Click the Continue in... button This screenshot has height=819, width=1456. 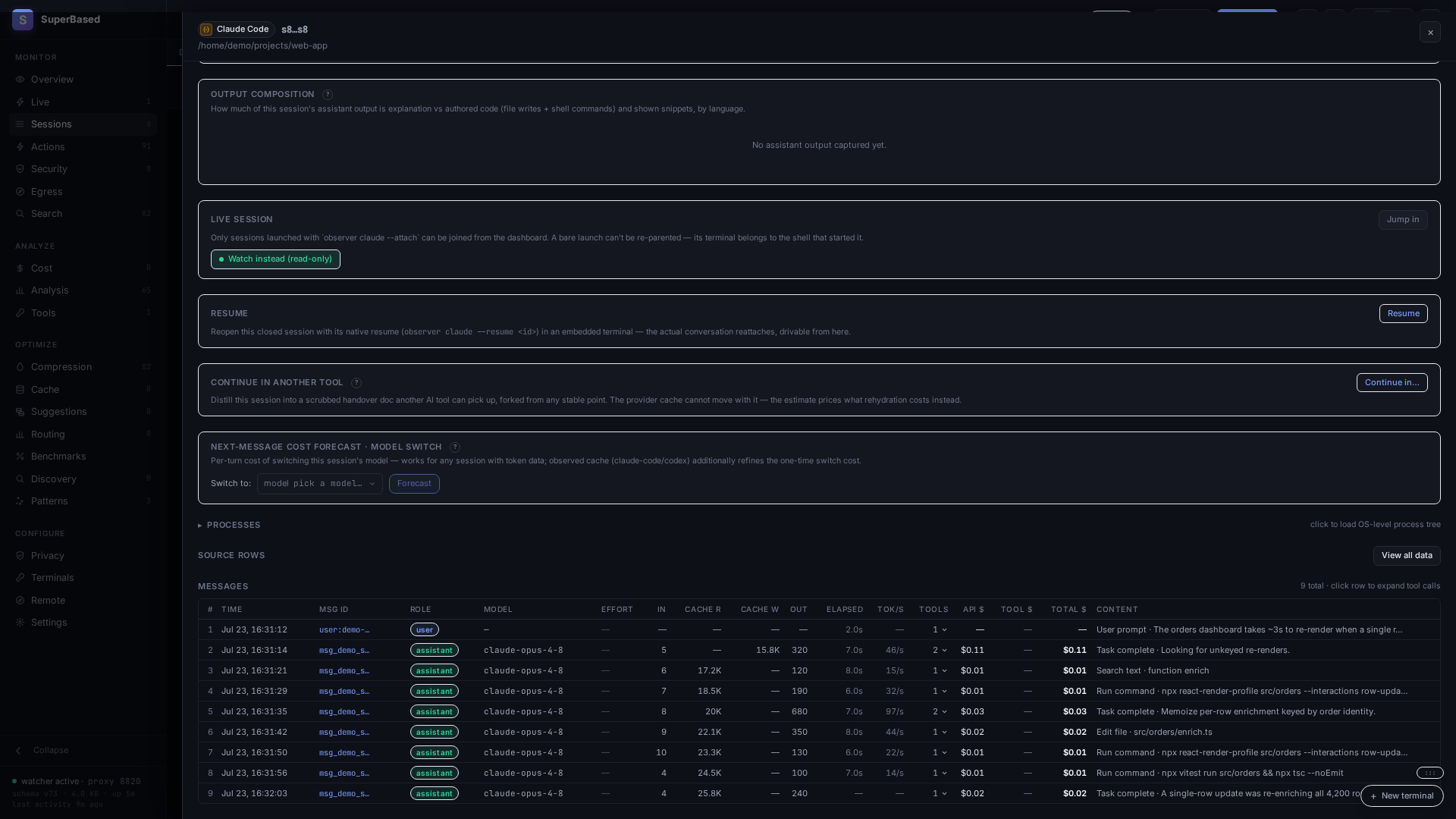(1392, 383)
